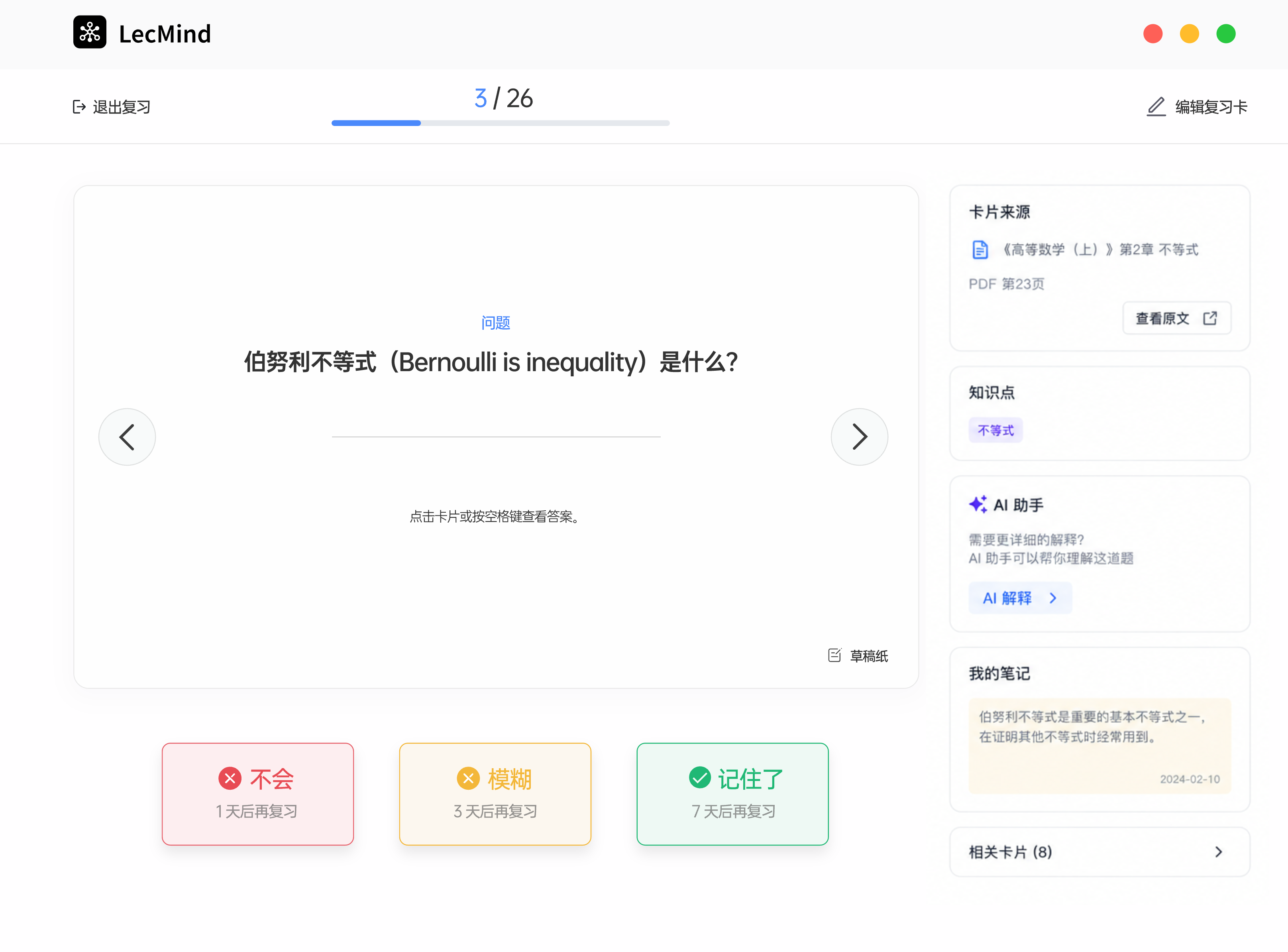Image resolution: width=1288 pixels, height=952 pixels.
Task: Click the red window control dot
Action: tap(1153, 34)
